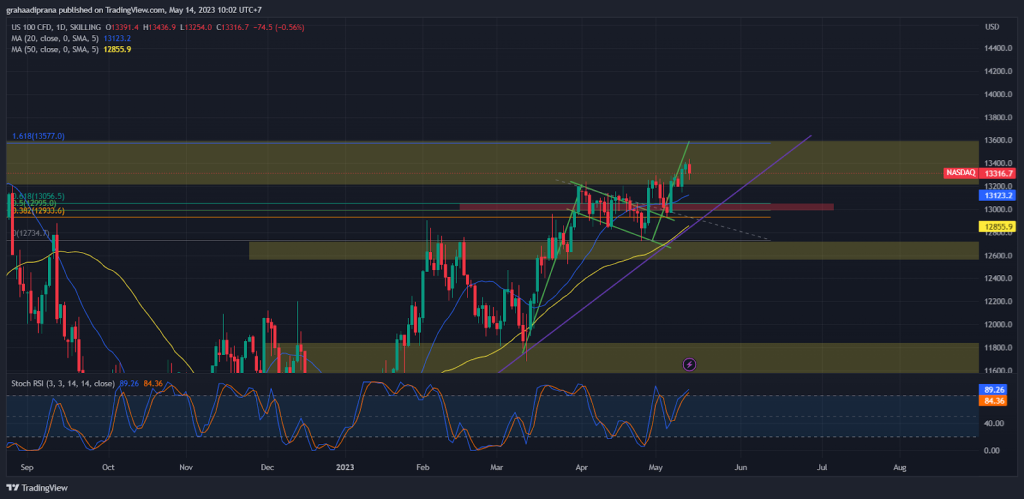Viewport: 1024px width, 499px height.
Task: Click the 14400.0 price axis label
Action: click(999, 48)
